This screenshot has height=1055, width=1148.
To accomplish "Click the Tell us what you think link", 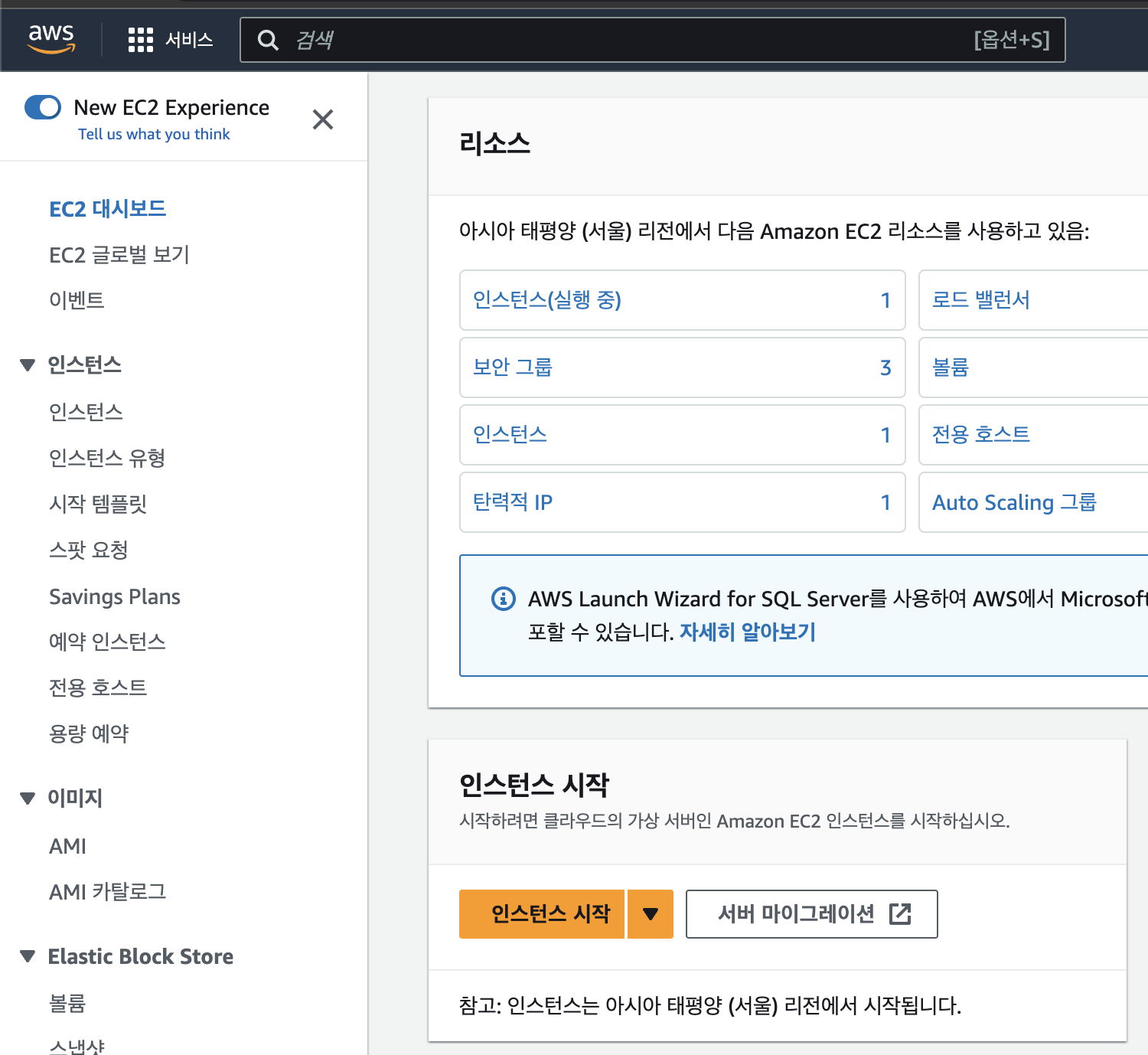I will coord(154,134).
